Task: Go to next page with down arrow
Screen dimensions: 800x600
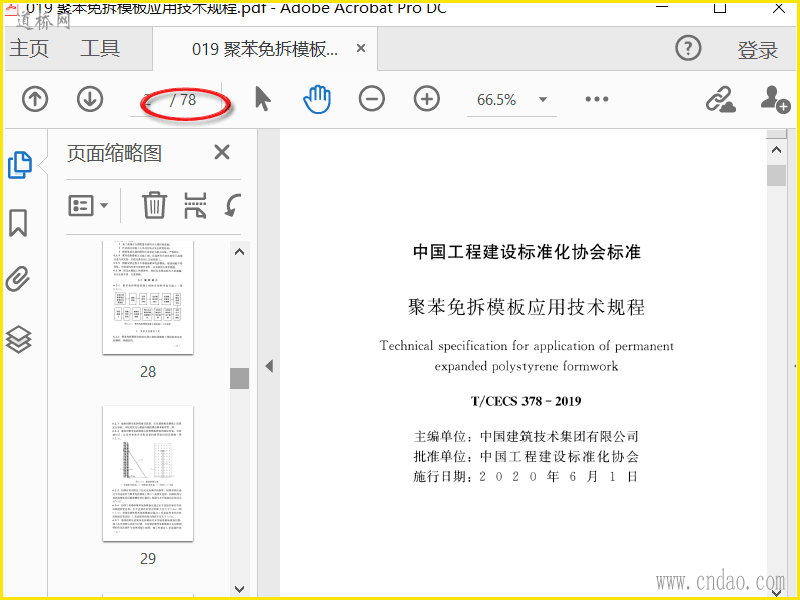Action: coord(90,99)
